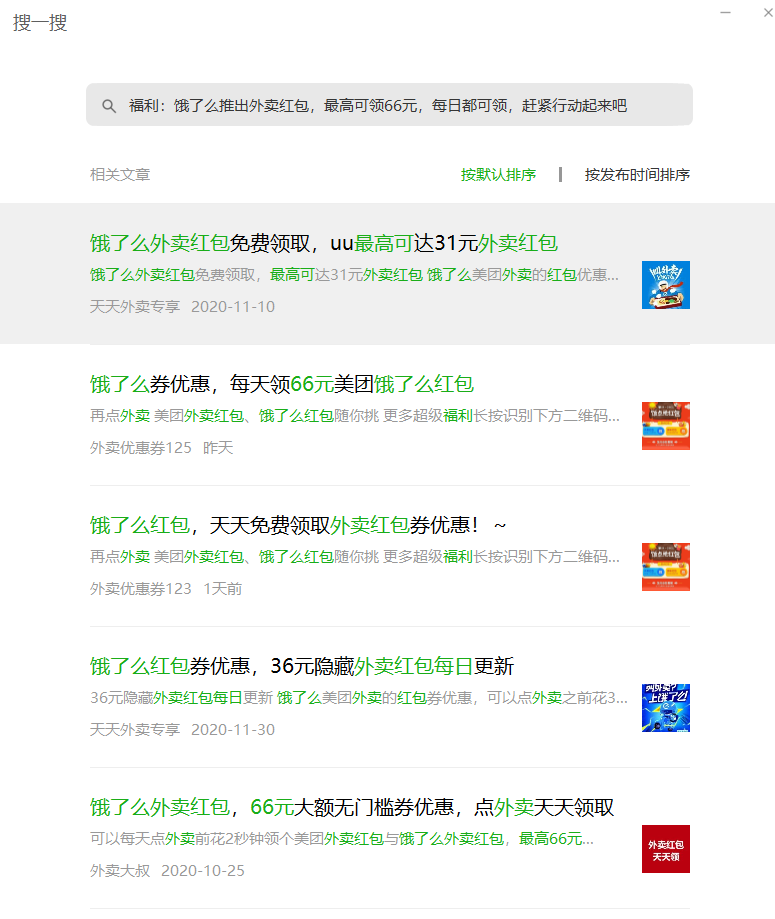Click the 昨天 date label

(218, 448)
